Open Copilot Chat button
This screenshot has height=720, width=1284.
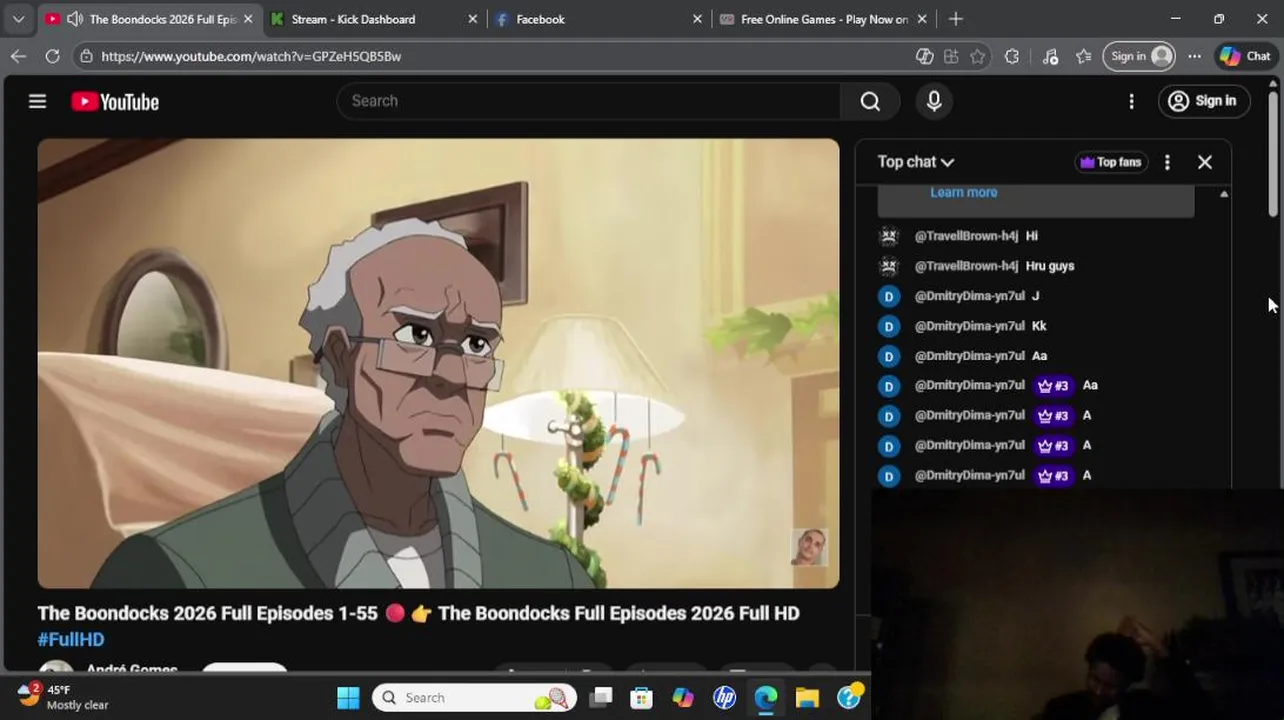pos(1245,56)
